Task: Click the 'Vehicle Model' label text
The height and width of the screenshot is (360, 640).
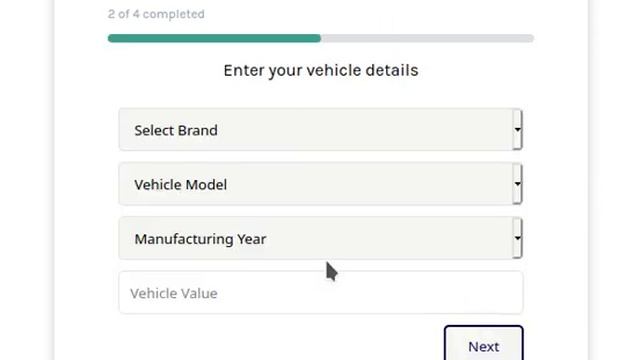Action: point(180,185)
